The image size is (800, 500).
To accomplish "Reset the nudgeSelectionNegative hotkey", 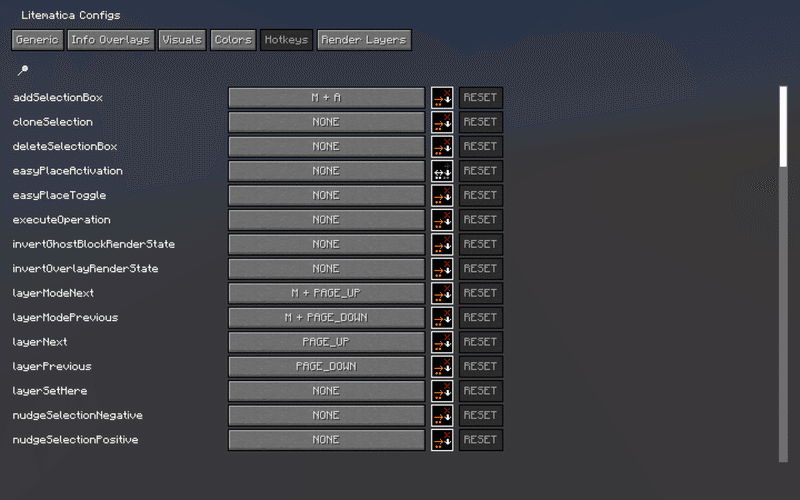I will (x=481, y=415).
